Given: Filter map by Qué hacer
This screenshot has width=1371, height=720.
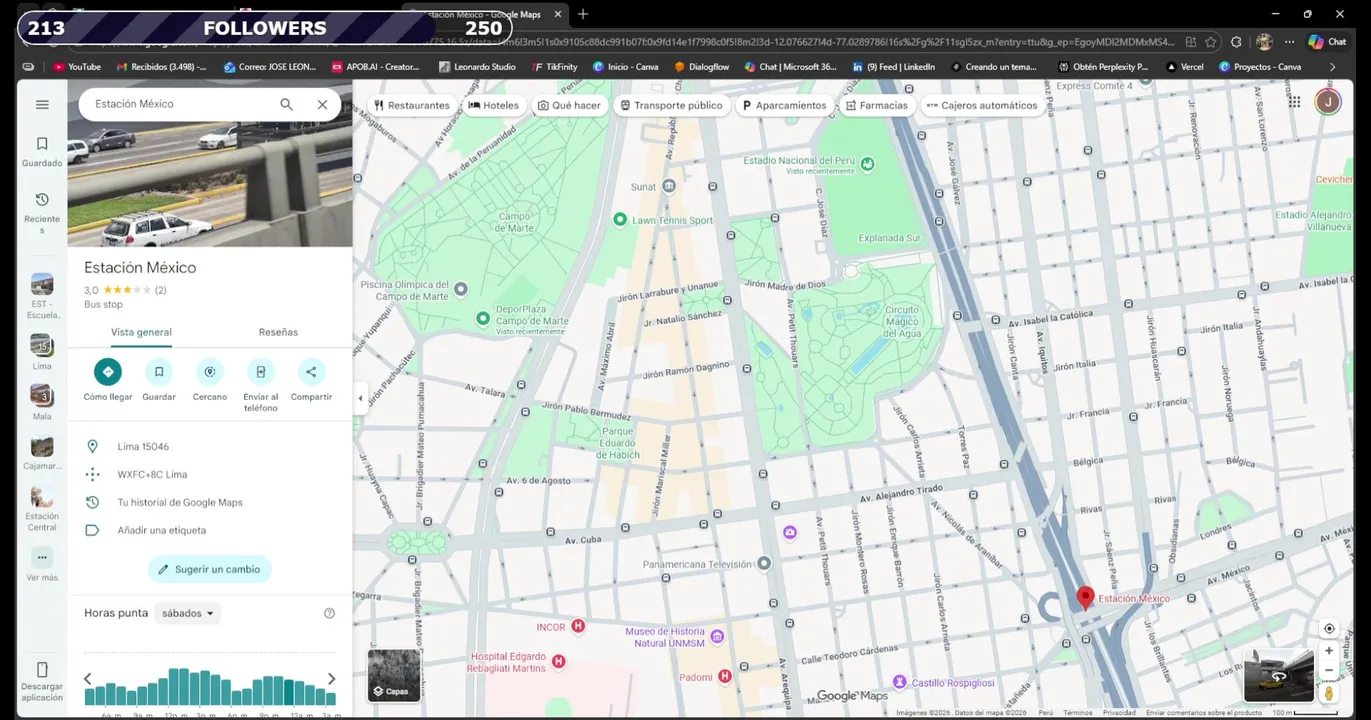Looking at the screenshot, I should [x=569, y=105].
